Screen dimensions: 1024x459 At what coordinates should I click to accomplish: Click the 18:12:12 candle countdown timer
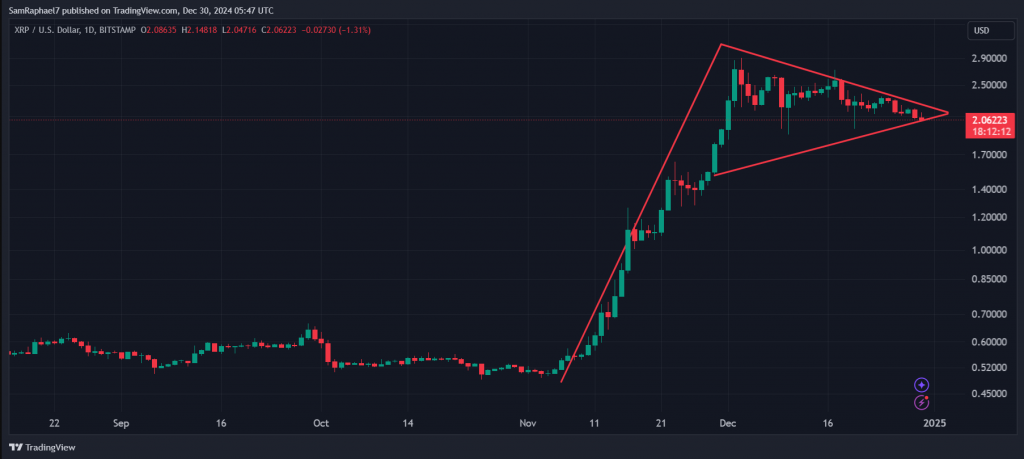coord(990,130)
